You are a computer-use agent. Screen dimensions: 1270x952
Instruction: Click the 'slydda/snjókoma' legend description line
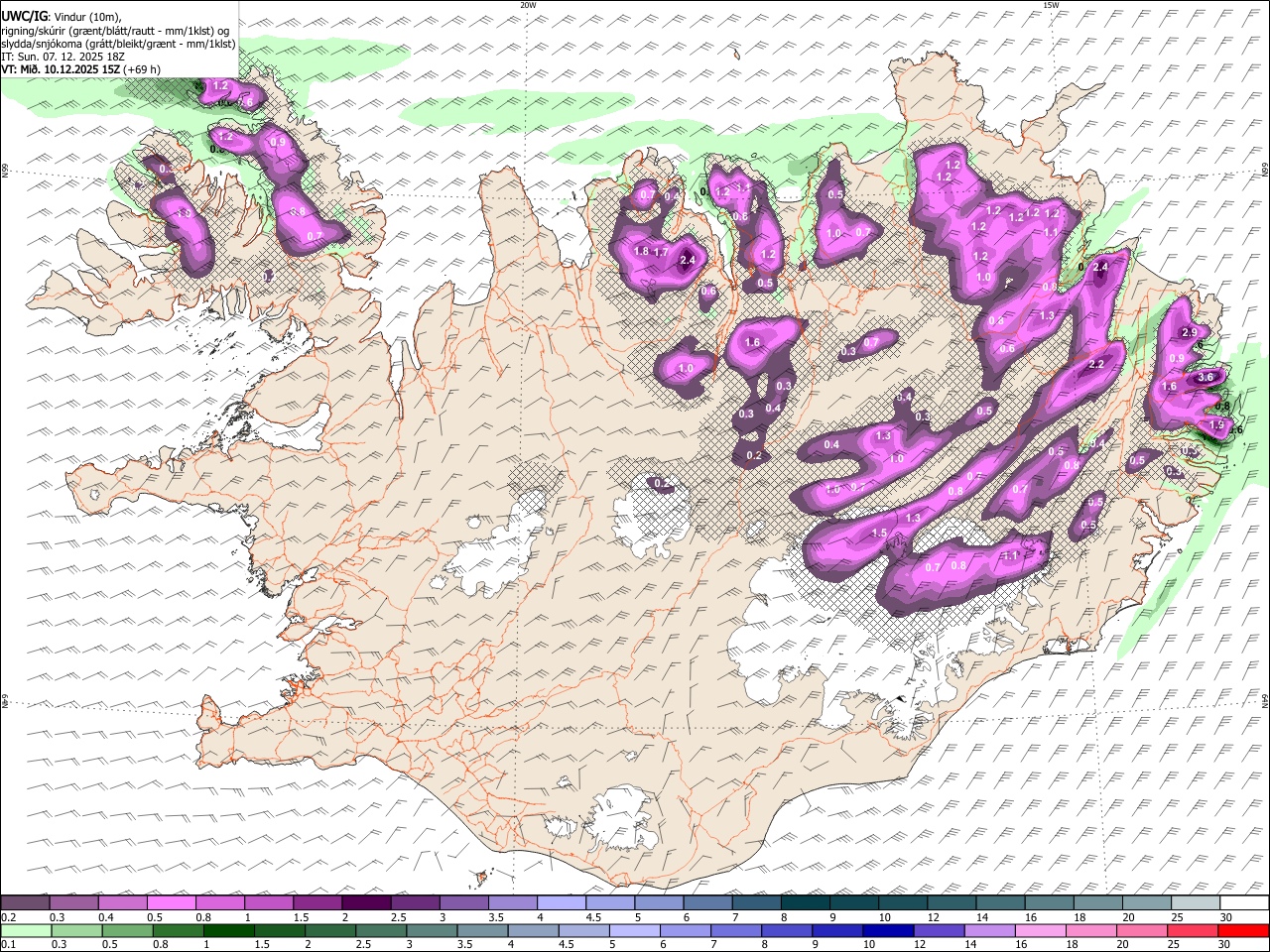tap(118, 44)
